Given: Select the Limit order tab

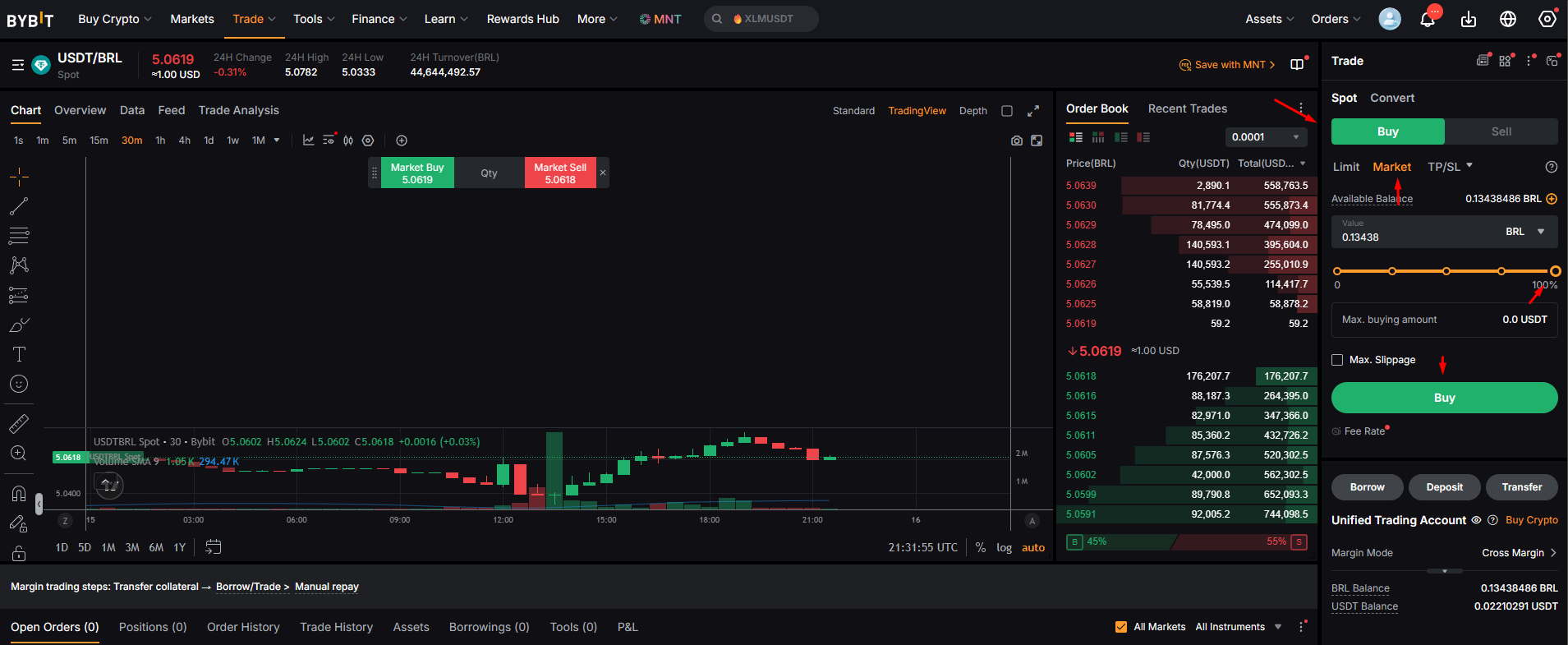Looking at the screenshot, I should [1345, 167].
